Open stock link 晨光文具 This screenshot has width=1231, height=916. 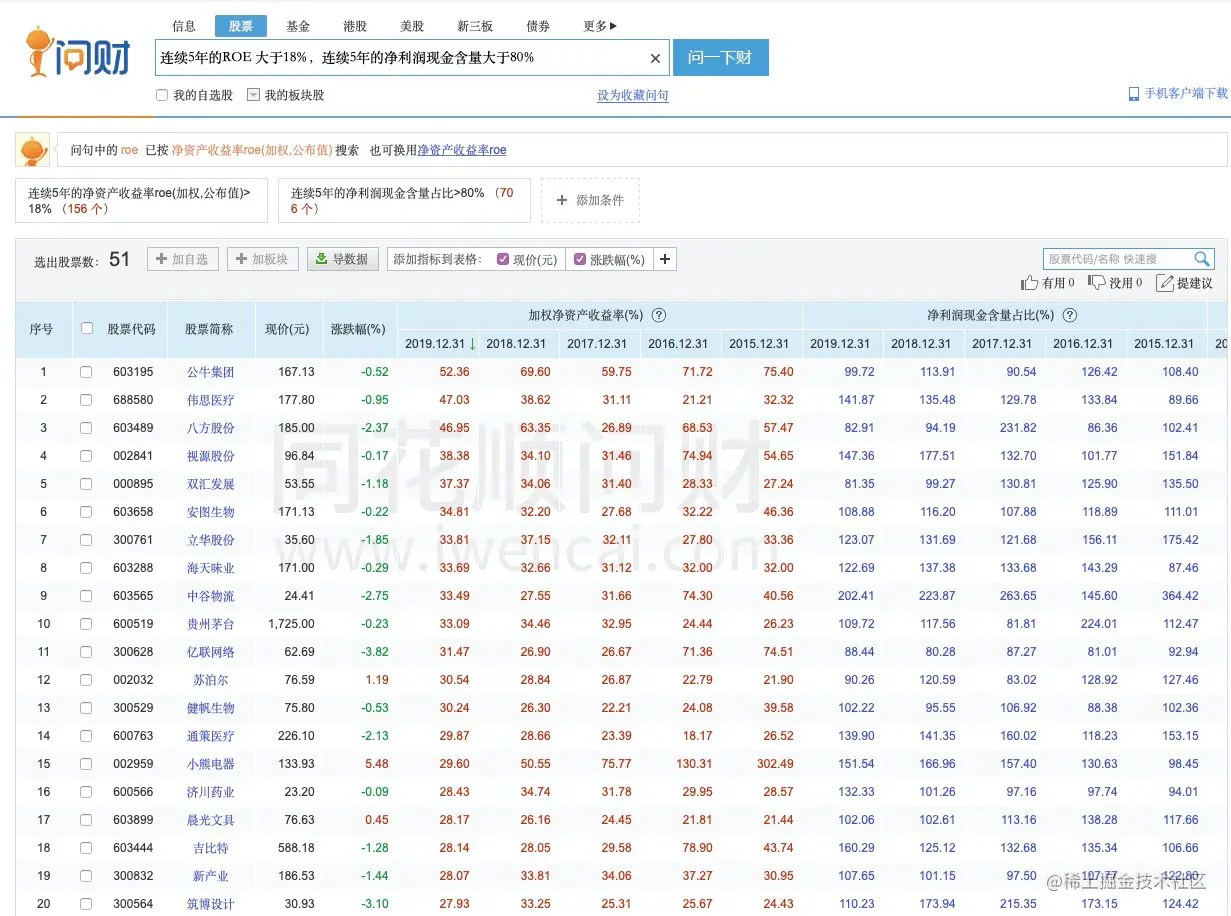pos(210,820)
